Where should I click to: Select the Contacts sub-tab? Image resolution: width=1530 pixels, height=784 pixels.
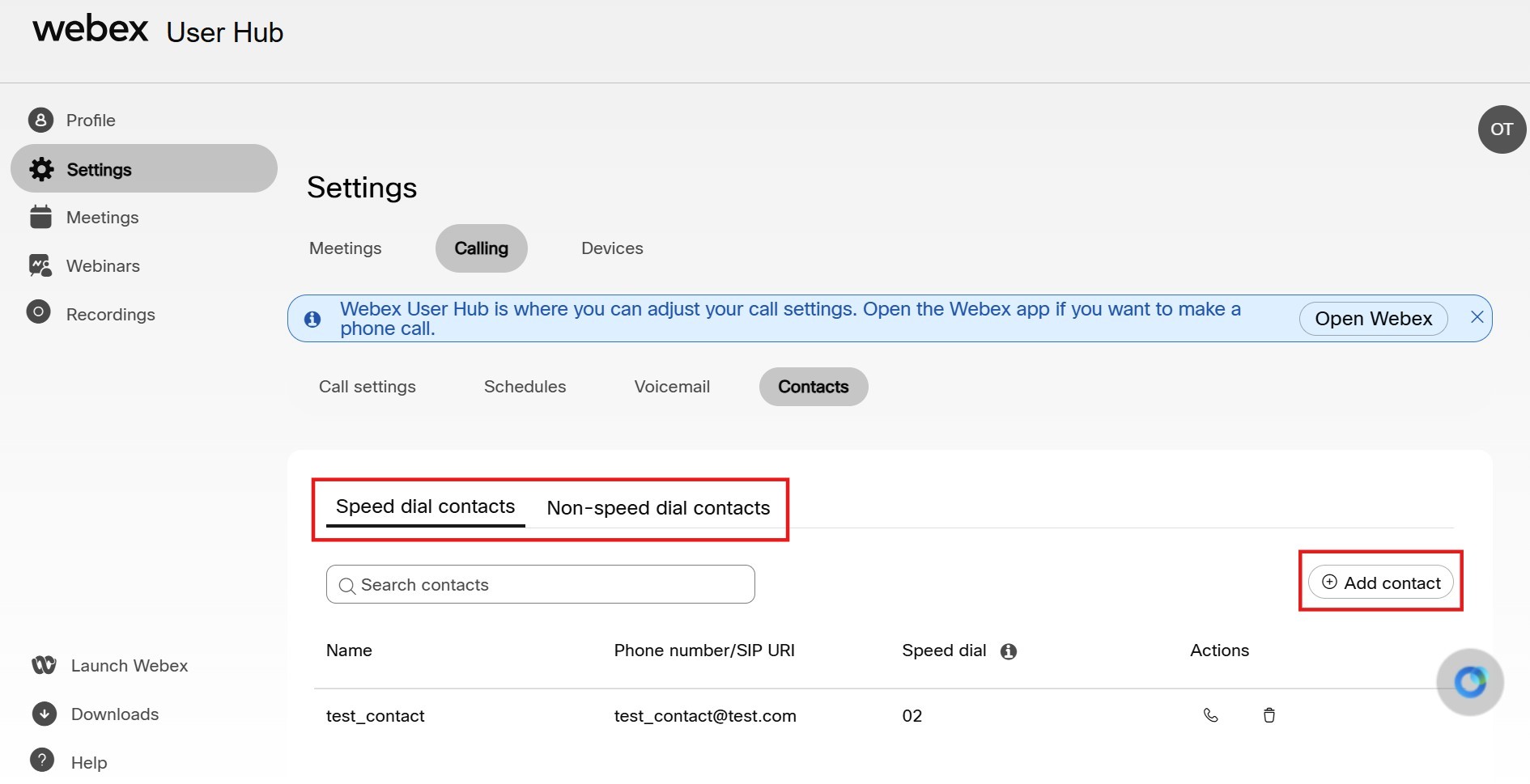click(x=814, y=387)
